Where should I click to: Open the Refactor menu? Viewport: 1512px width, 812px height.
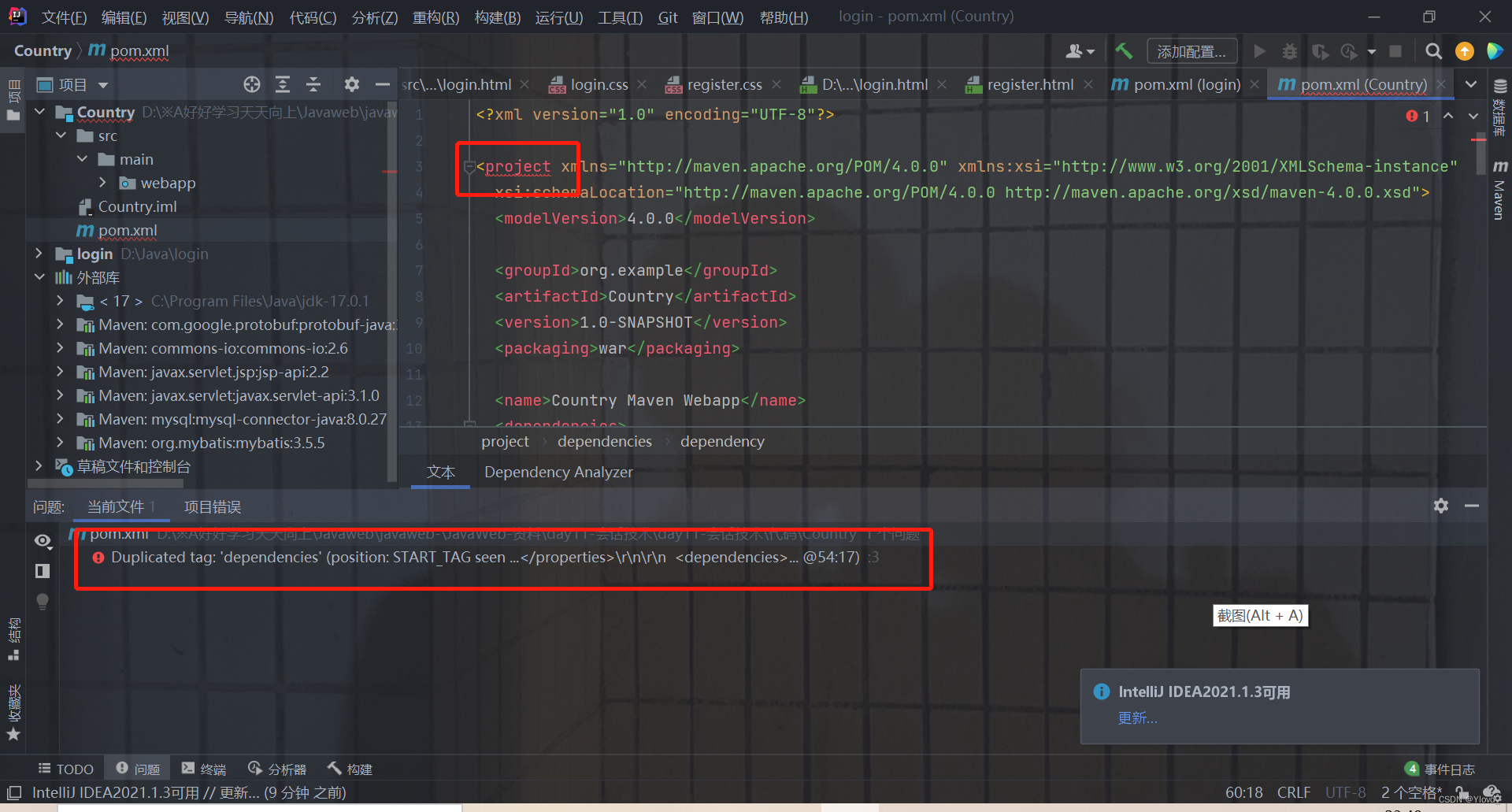click(435, 17)
